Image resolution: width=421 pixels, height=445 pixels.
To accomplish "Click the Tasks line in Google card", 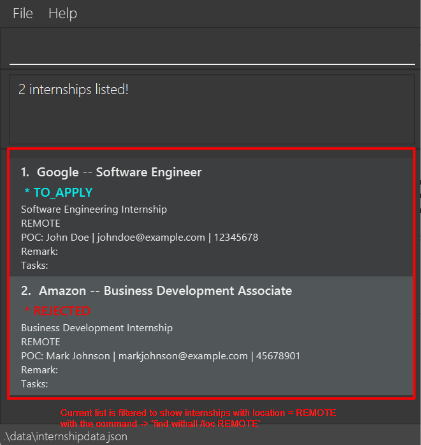I will (34, 265).
